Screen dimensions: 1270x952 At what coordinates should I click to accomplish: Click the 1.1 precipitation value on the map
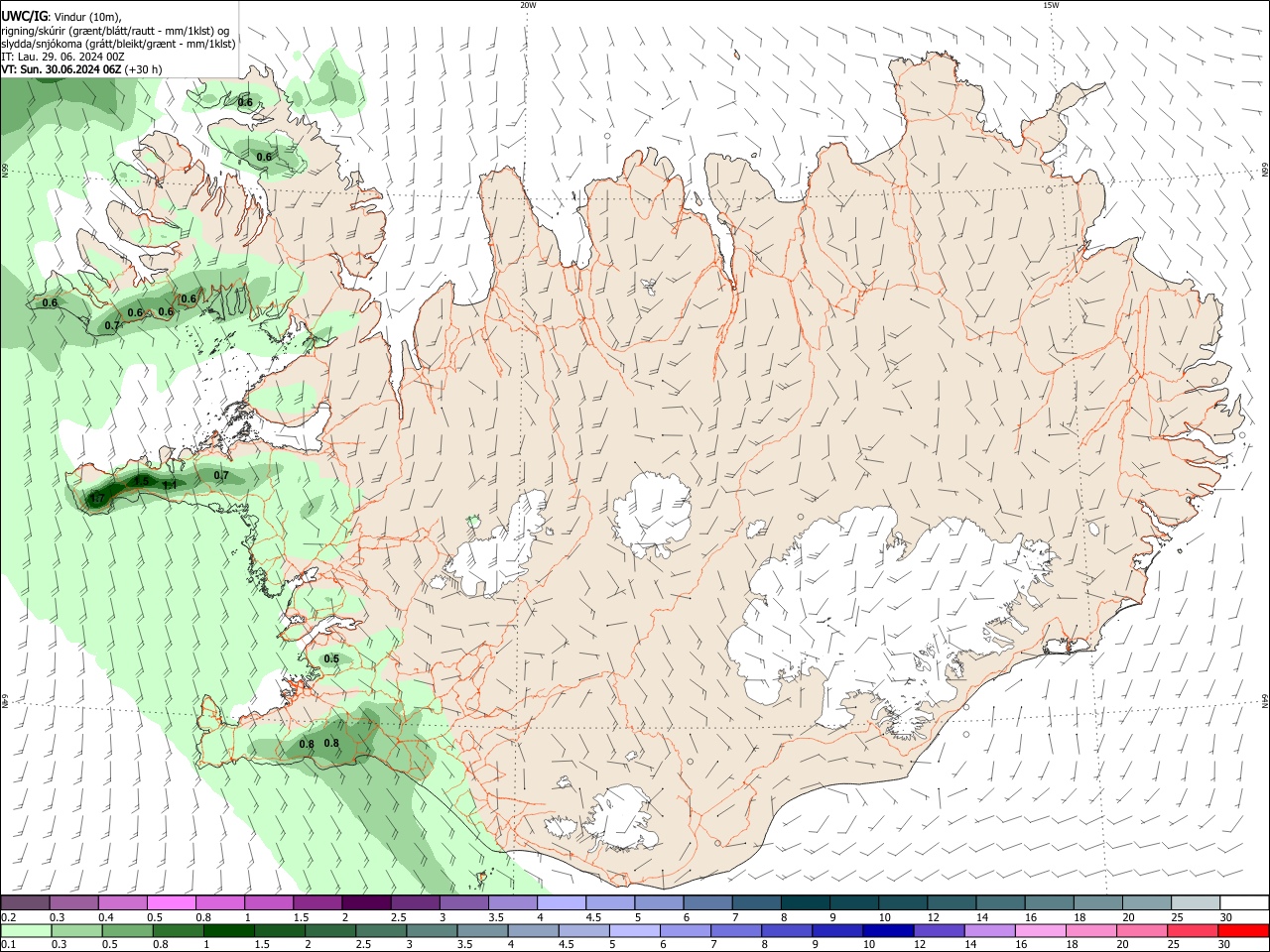[x=170, y=485]
